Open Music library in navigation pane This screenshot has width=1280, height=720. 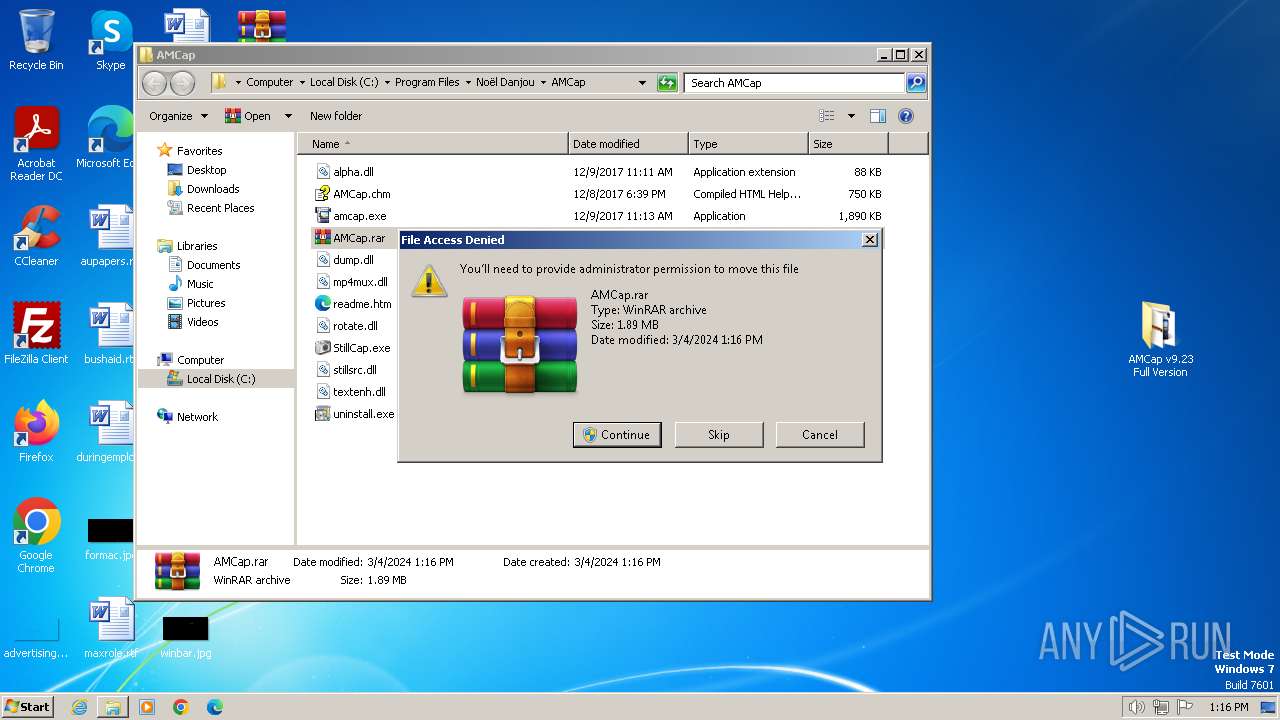point(200,284)
